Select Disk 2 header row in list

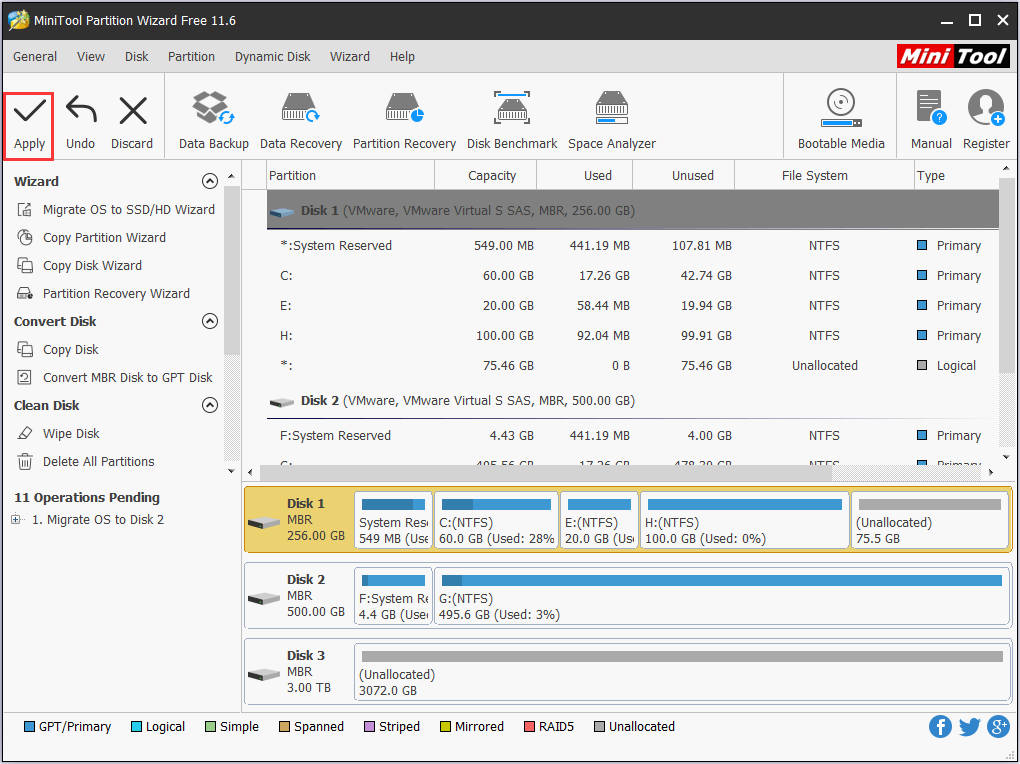click(632, 400)
